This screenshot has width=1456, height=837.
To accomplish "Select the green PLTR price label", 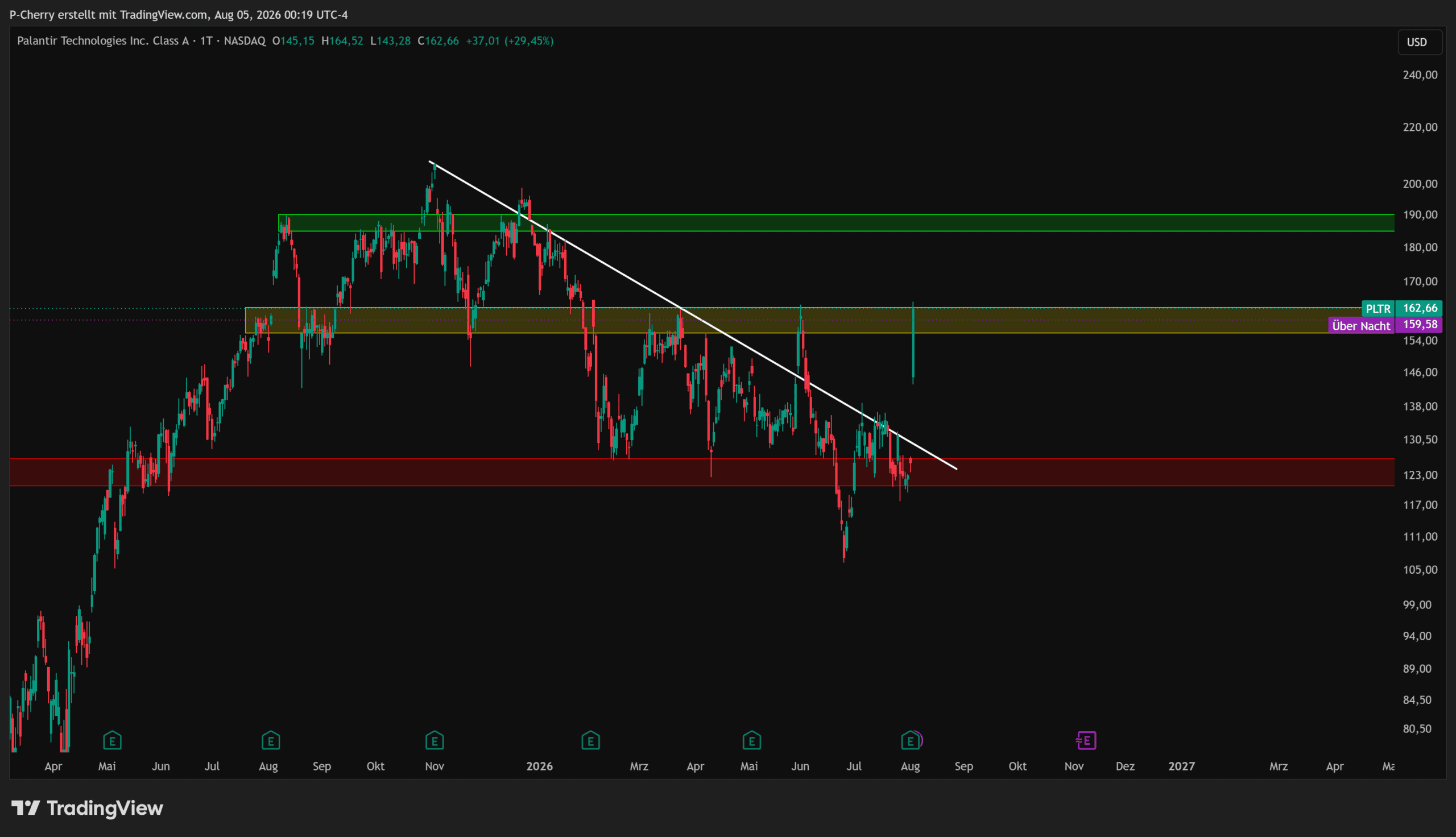I will (x=1379, y=309).
